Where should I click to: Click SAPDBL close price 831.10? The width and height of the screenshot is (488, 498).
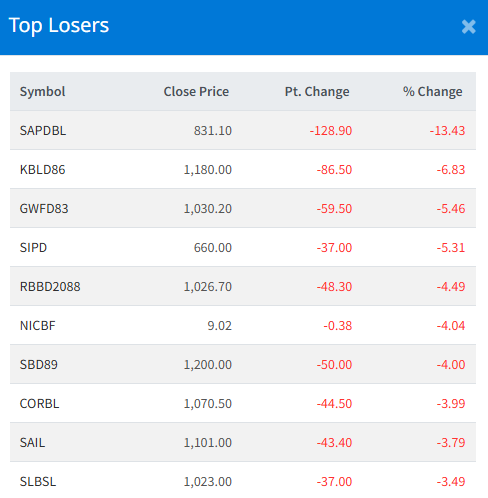coord(213,130)
